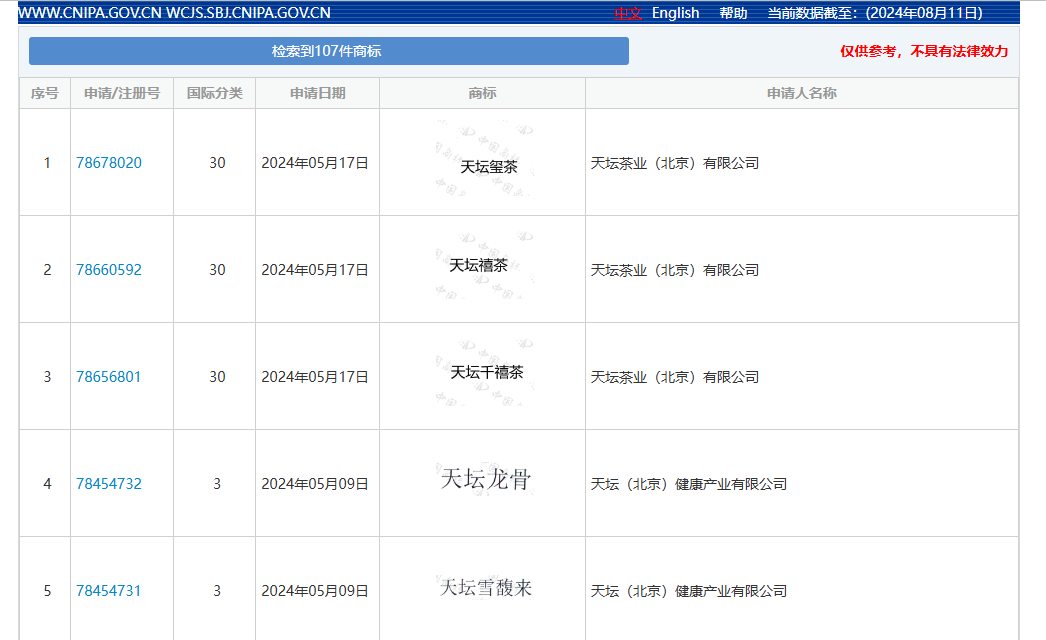The image size is (1046, 640).
Task: Click class 3 in row 78454732
Action: click(x=217, y=484)
